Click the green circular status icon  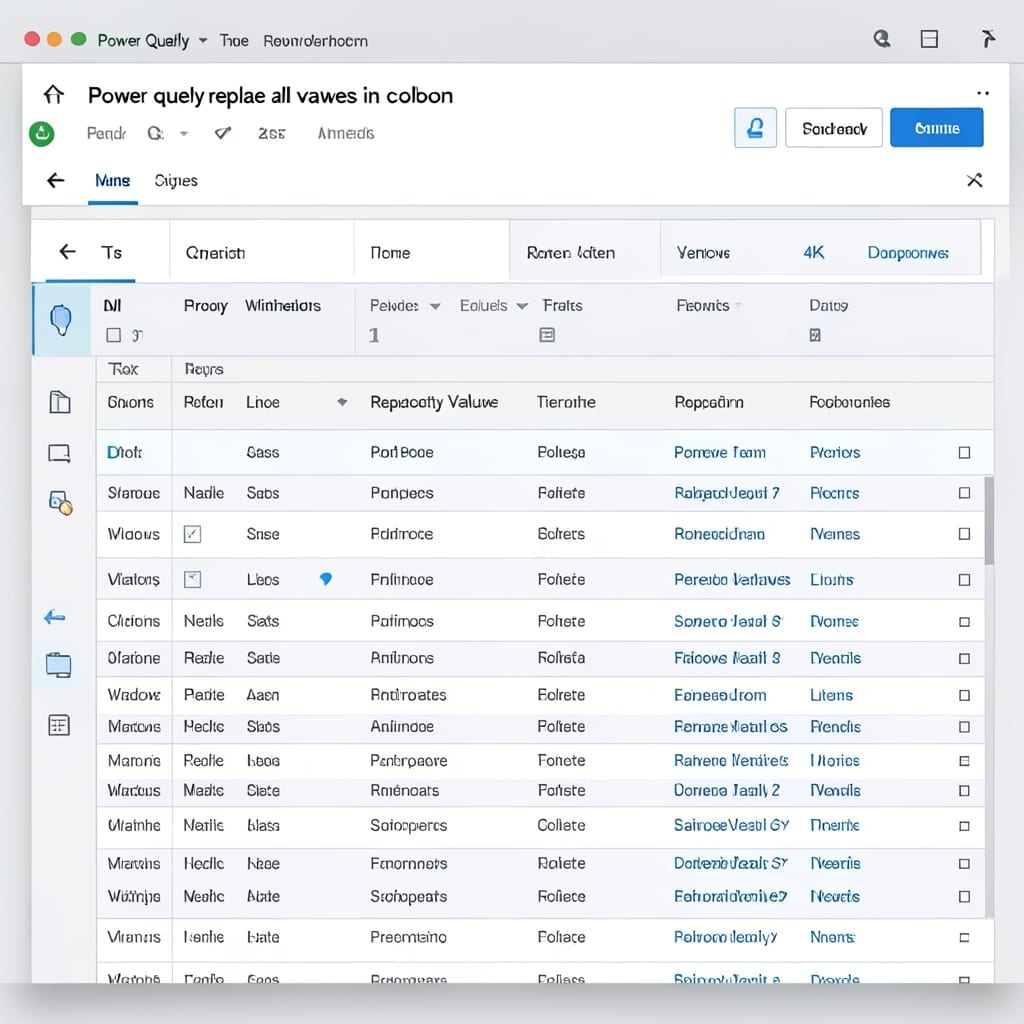42,134
